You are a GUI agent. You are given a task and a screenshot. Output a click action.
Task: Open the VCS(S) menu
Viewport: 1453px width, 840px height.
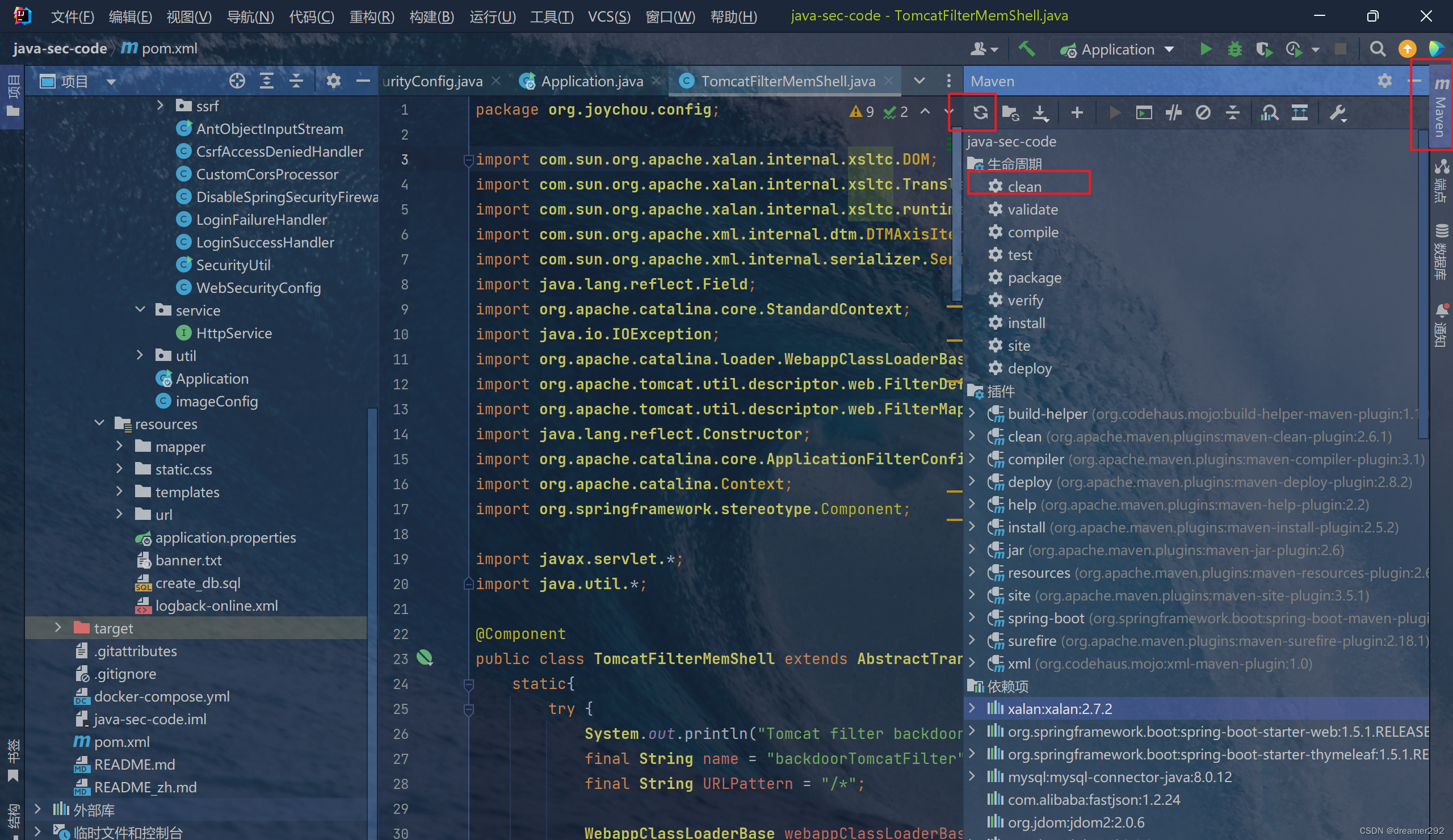coord(609,16)
